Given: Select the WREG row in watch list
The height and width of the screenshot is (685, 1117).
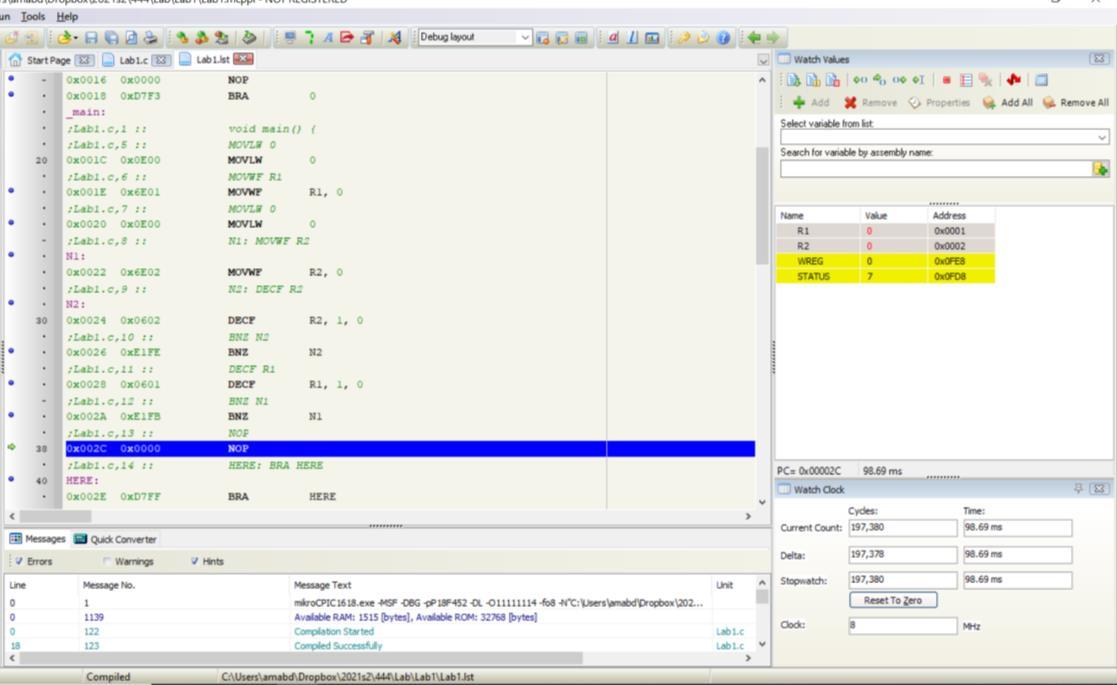Looking at the screenshot, I should click(x=885, y=261).
